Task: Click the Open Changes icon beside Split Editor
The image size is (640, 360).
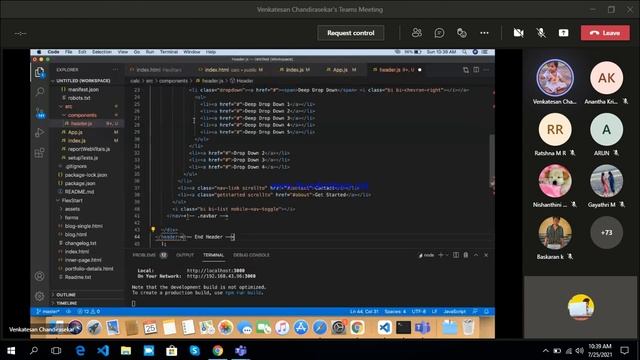Action: (x=466, y=70)
